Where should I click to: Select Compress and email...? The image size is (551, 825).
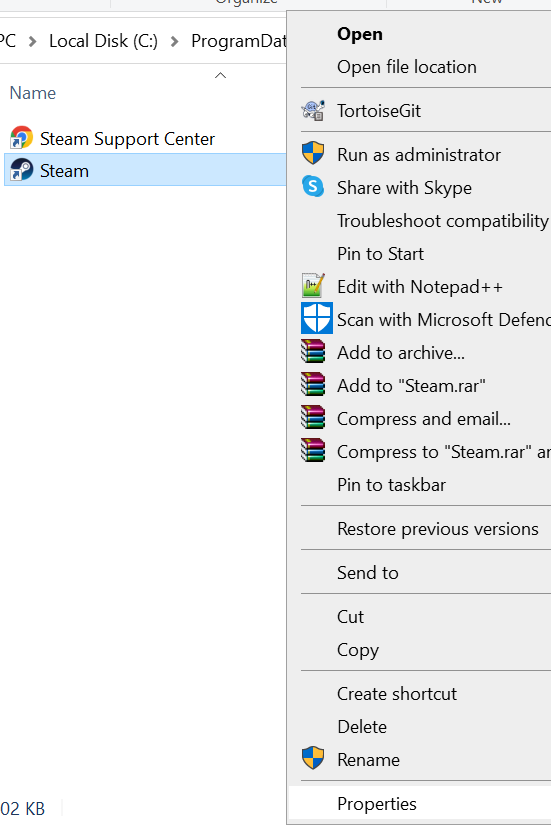point(424,419)
